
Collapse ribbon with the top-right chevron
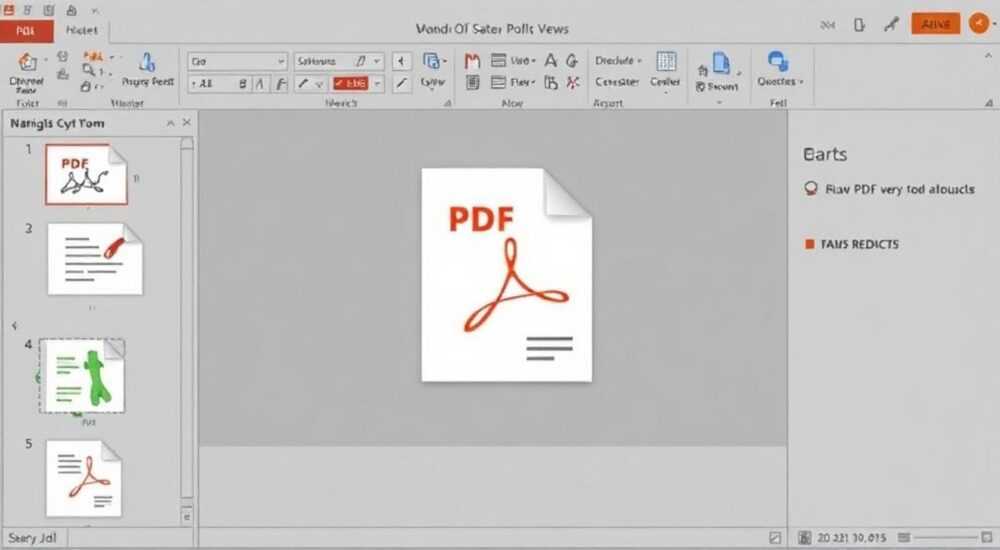[988, 56]
